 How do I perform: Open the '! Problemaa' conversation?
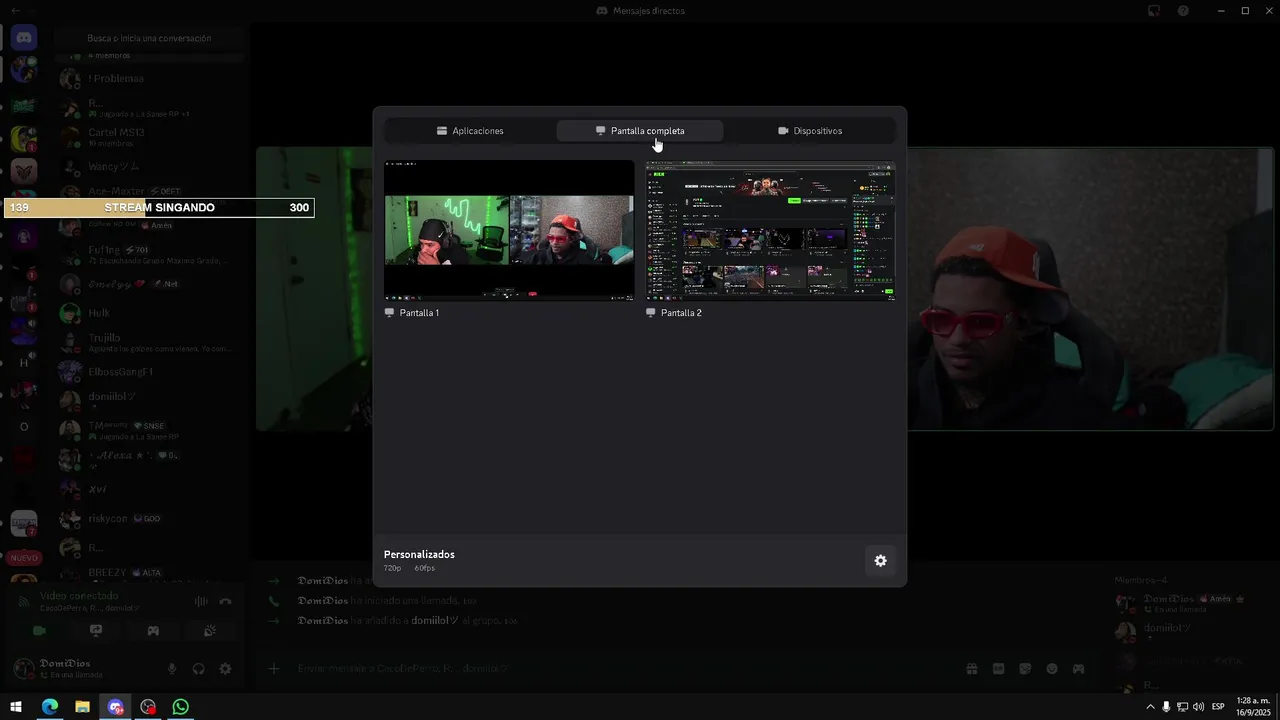pos(150,78)
